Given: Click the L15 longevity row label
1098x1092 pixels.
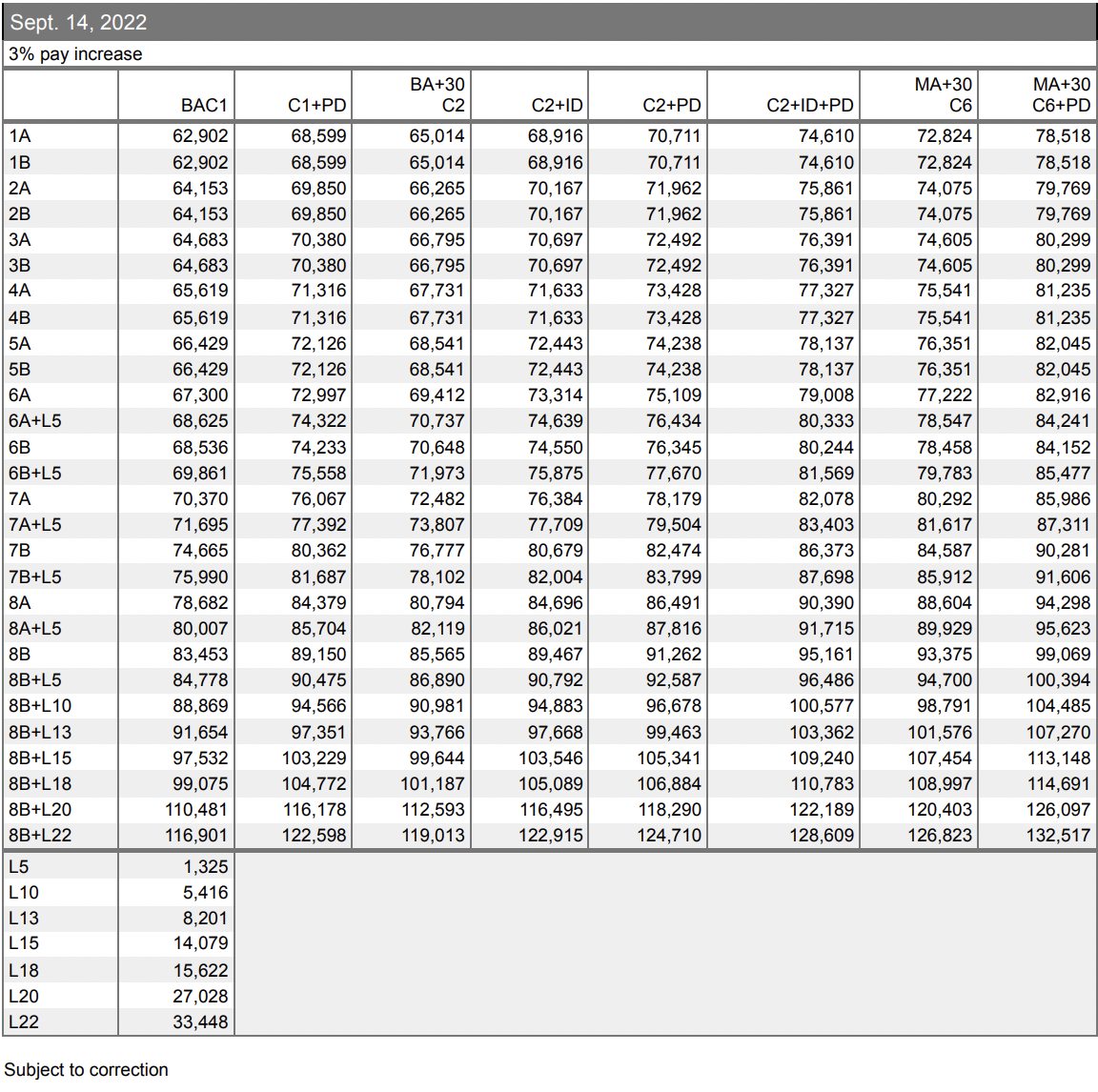Looking at the screenshot, I should 24,943.
